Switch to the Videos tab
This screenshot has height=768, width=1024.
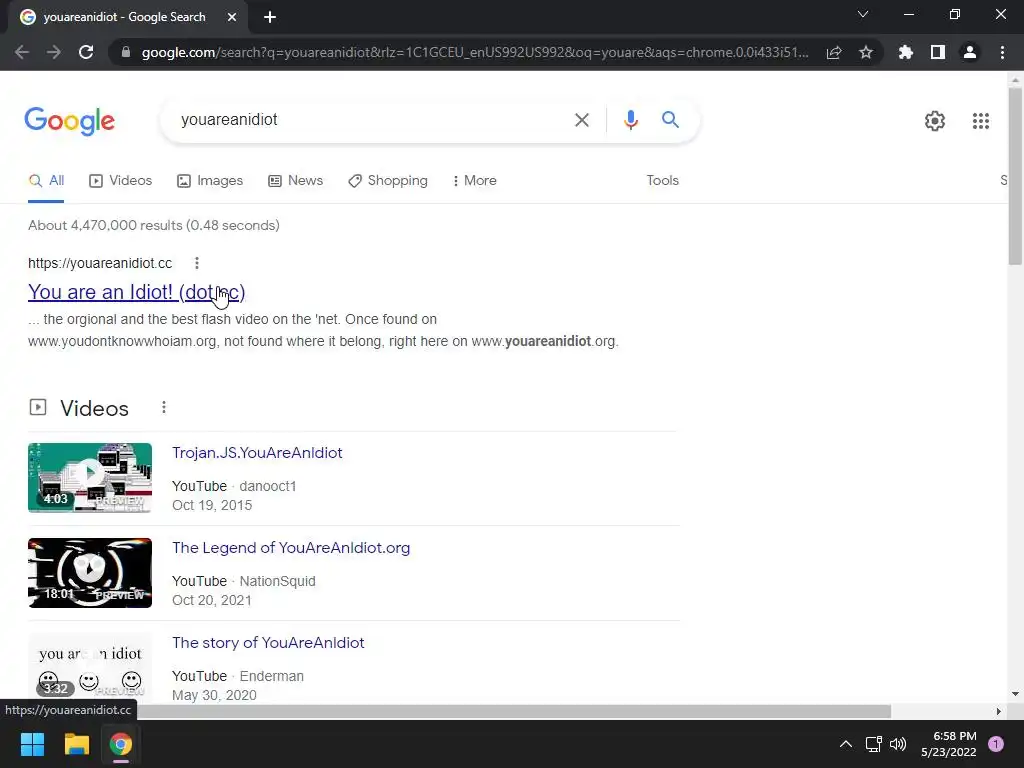[121, 181]
